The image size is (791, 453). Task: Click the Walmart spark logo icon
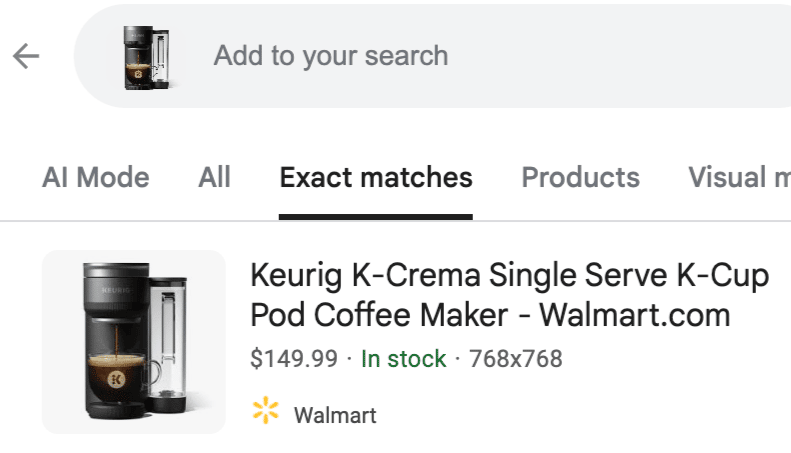point(265,411)
